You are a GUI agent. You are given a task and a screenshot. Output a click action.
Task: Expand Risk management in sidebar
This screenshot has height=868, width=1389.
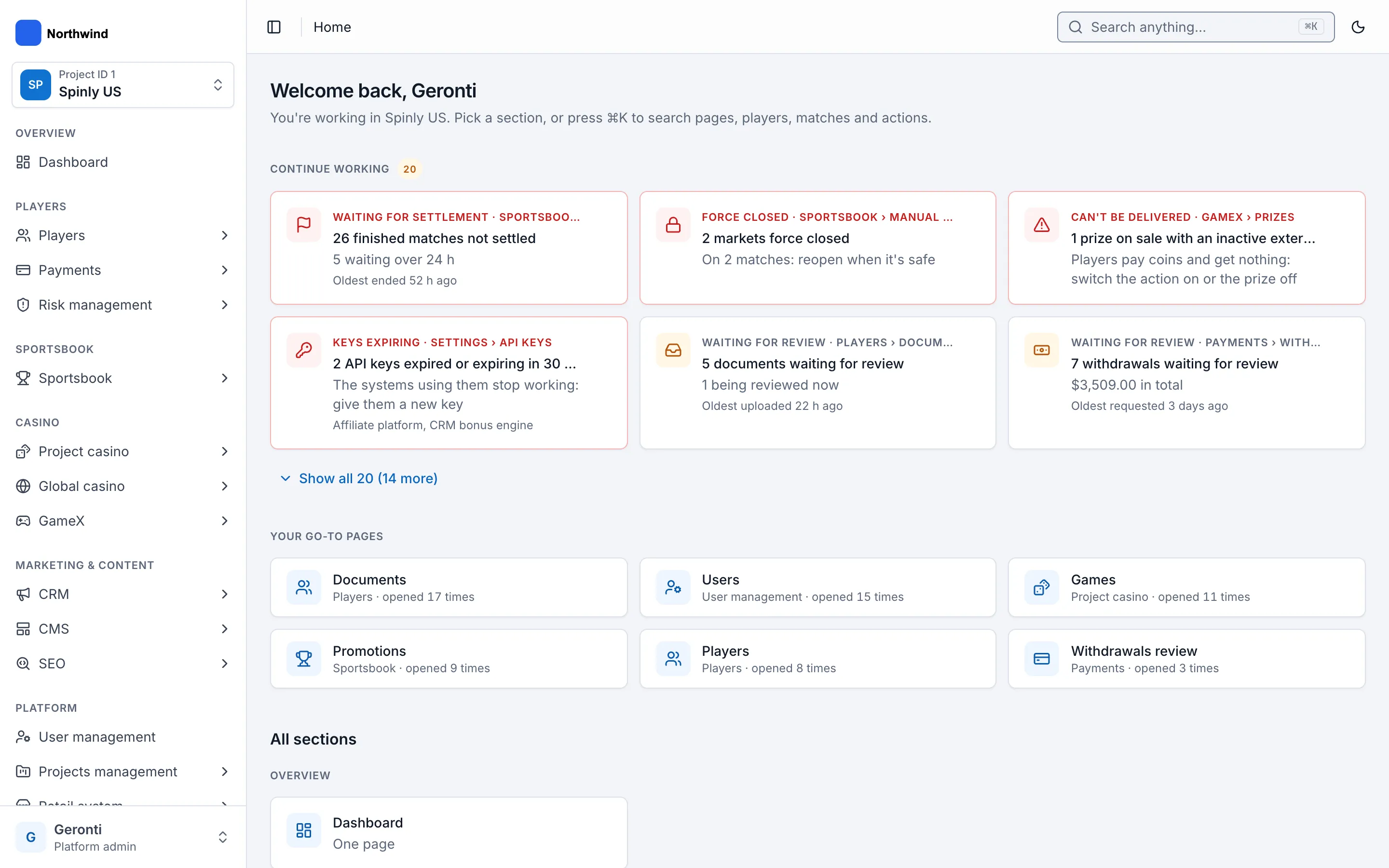pos(123,305)
